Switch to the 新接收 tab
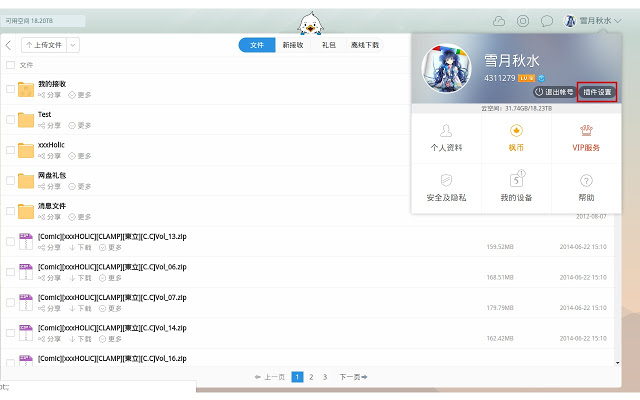The width and height of the screenshot is (640, 400). pyautogui.click(x=293, y=45)
